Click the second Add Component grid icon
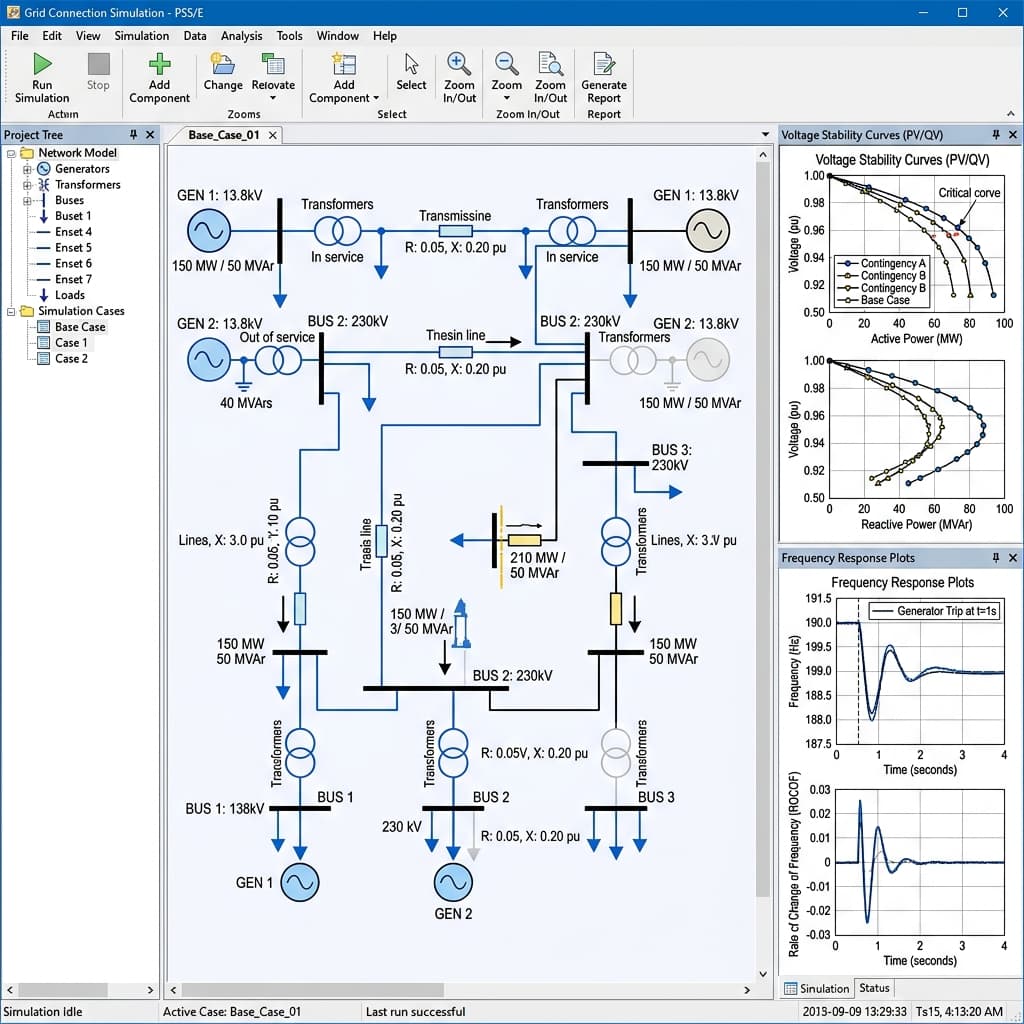 coord(344,64)
